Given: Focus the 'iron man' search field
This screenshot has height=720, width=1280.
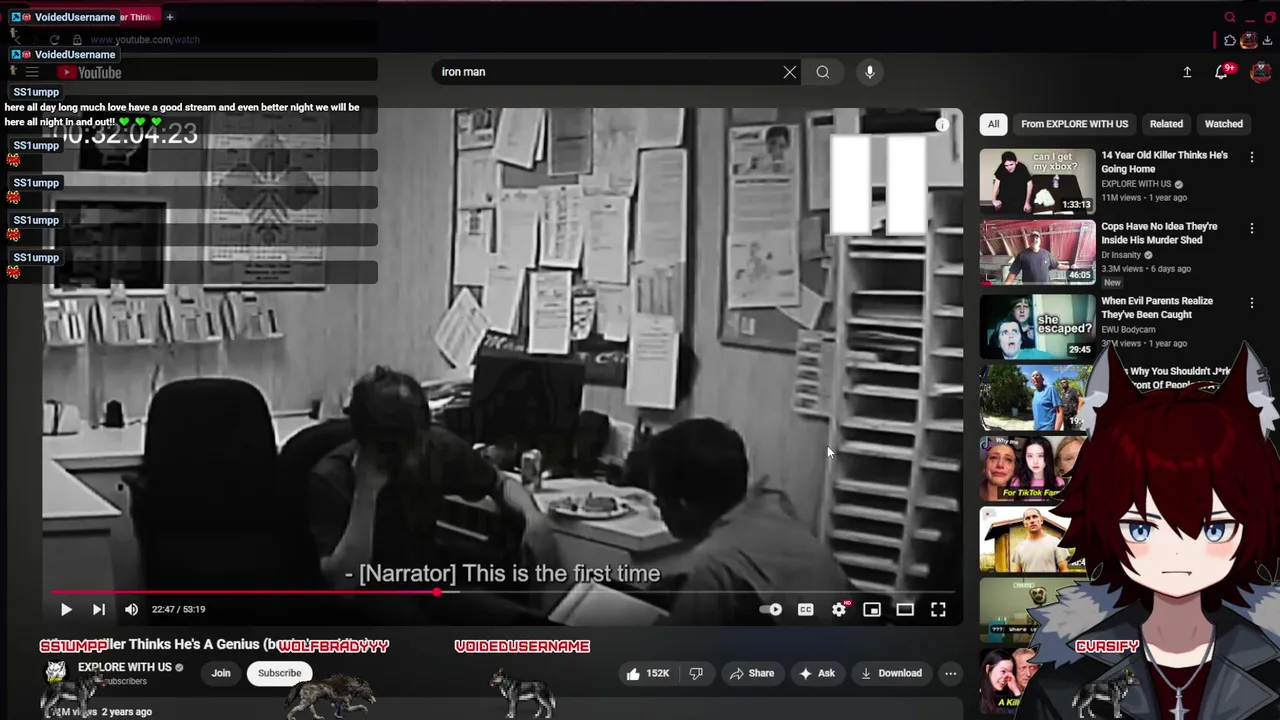Looking at the screenshot, I should (606, 72).
